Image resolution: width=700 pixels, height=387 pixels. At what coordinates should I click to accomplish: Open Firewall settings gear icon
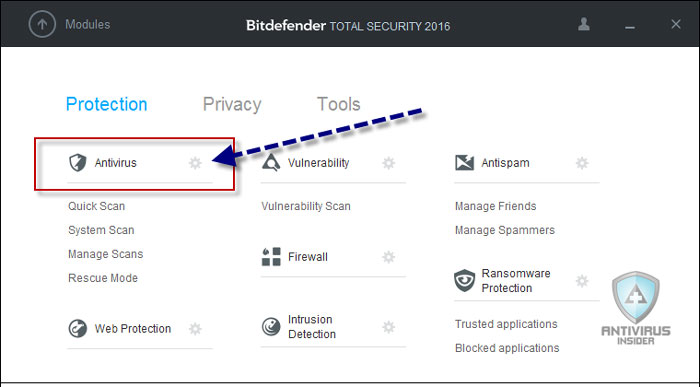[x=389, y=257]
